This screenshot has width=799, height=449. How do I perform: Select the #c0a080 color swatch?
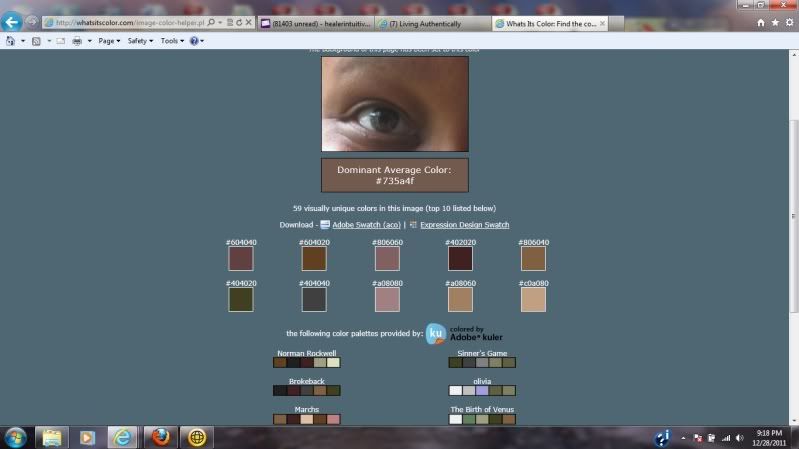[534, 300]
